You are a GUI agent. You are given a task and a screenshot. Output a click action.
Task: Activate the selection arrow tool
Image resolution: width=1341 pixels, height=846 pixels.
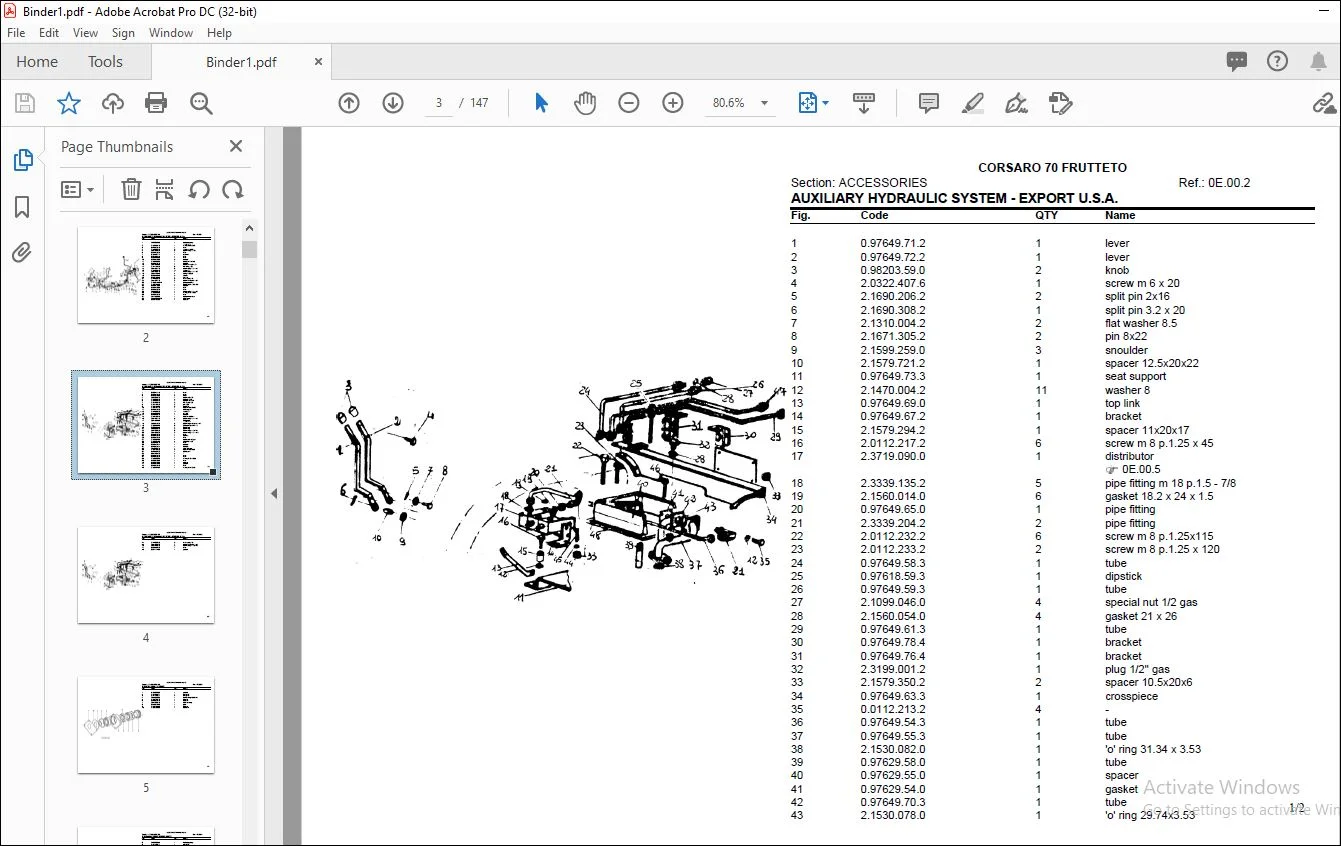click(x=541, y=103)
